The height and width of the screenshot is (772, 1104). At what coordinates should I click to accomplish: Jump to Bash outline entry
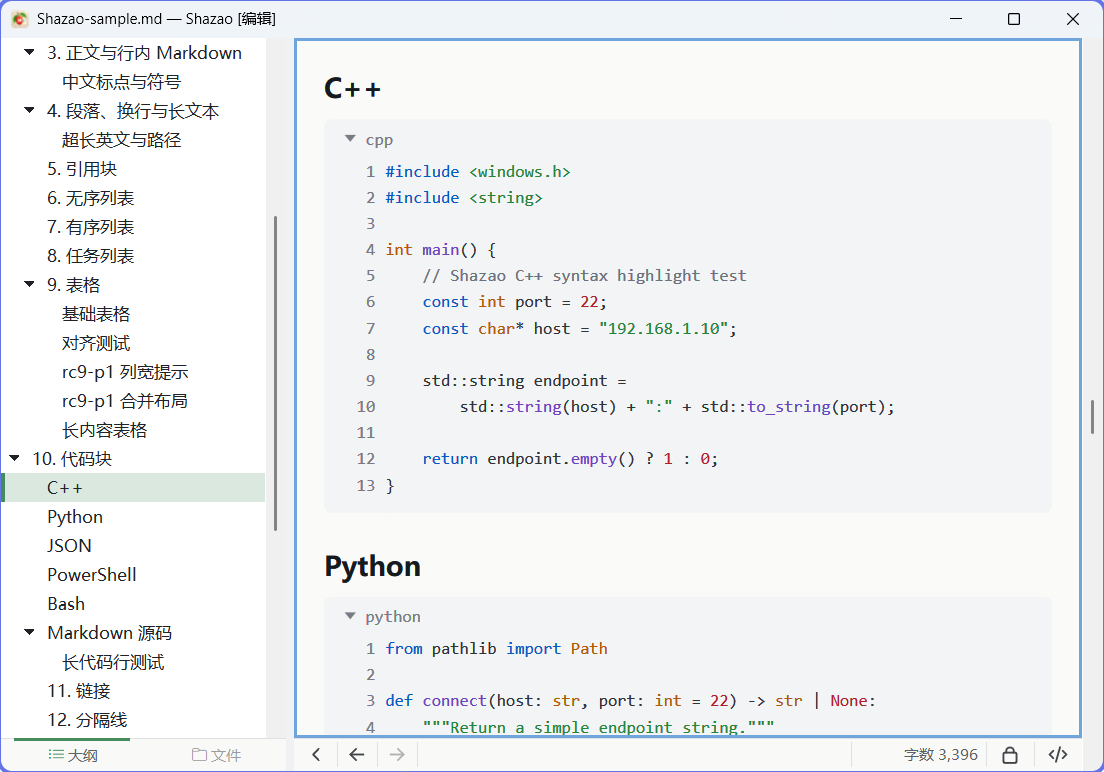tap(65, 604)
